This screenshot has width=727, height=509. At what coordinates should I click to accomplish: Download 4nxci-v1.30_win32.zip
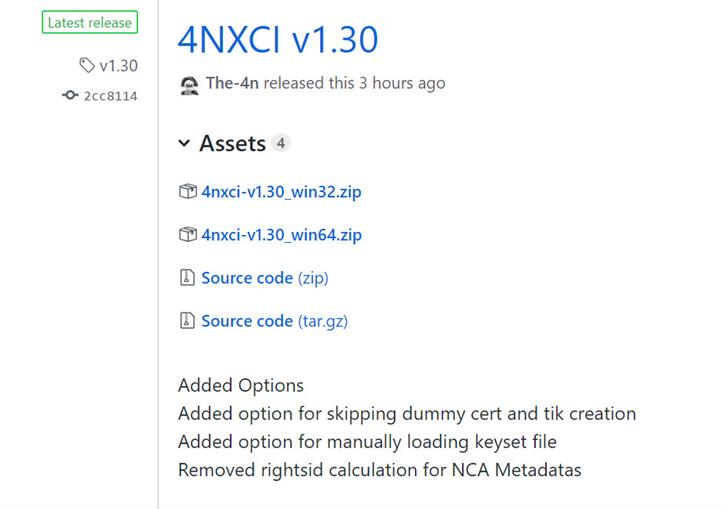point(281,192)
